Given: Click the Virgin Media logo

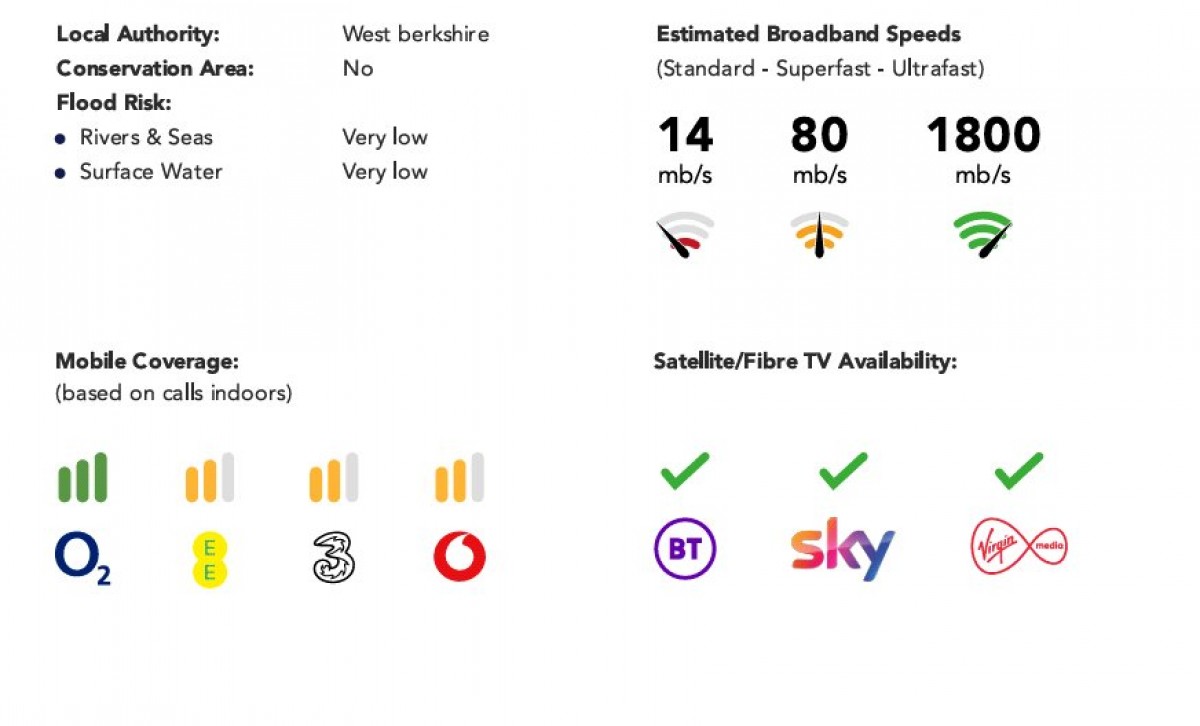Looking at the screenshot, I should (1019, 547).
